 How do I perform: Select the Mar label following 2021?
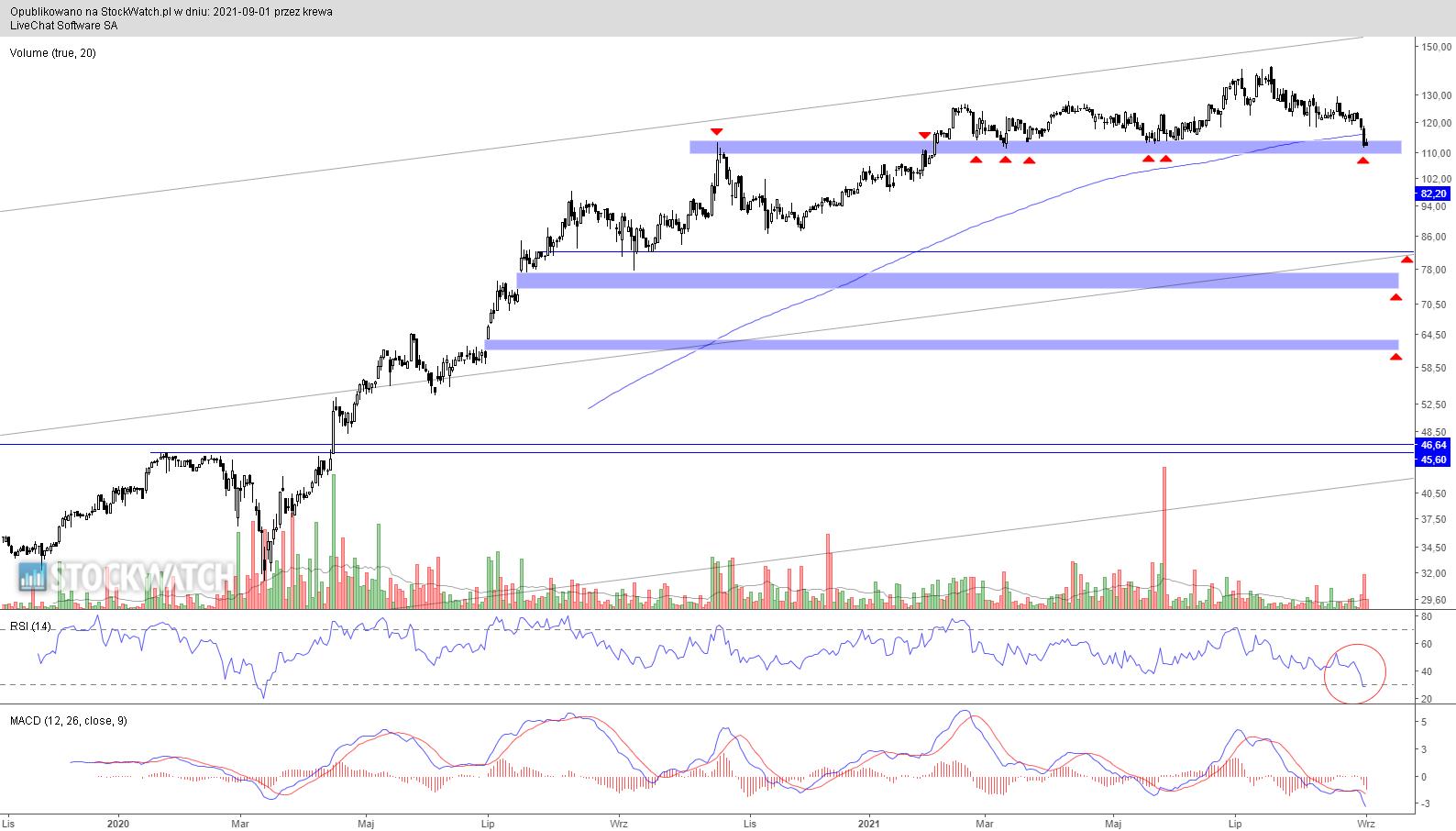point(985,824)
